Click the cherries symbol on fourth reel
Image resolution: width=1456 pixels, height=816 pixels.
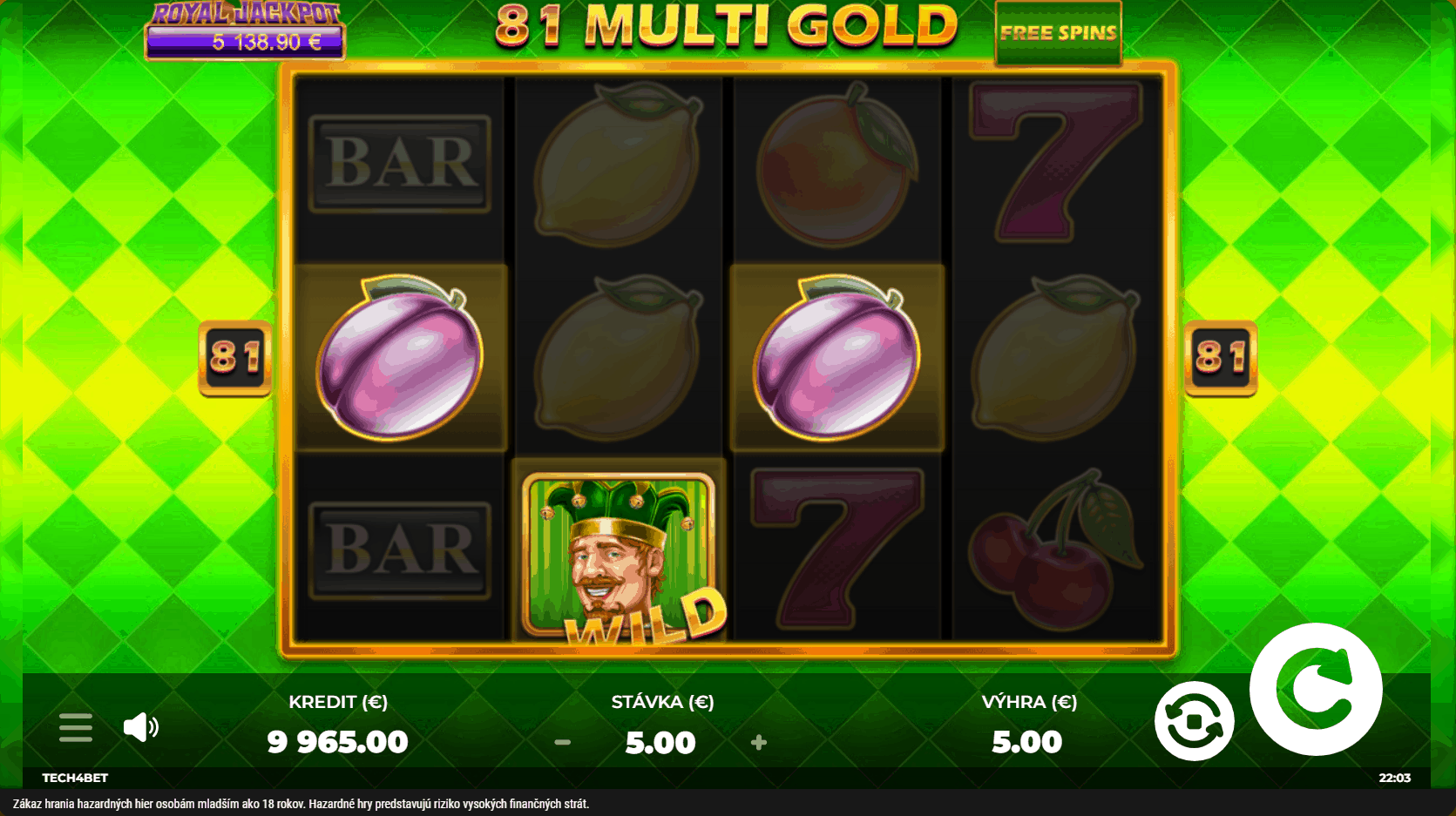(1055, 550)
